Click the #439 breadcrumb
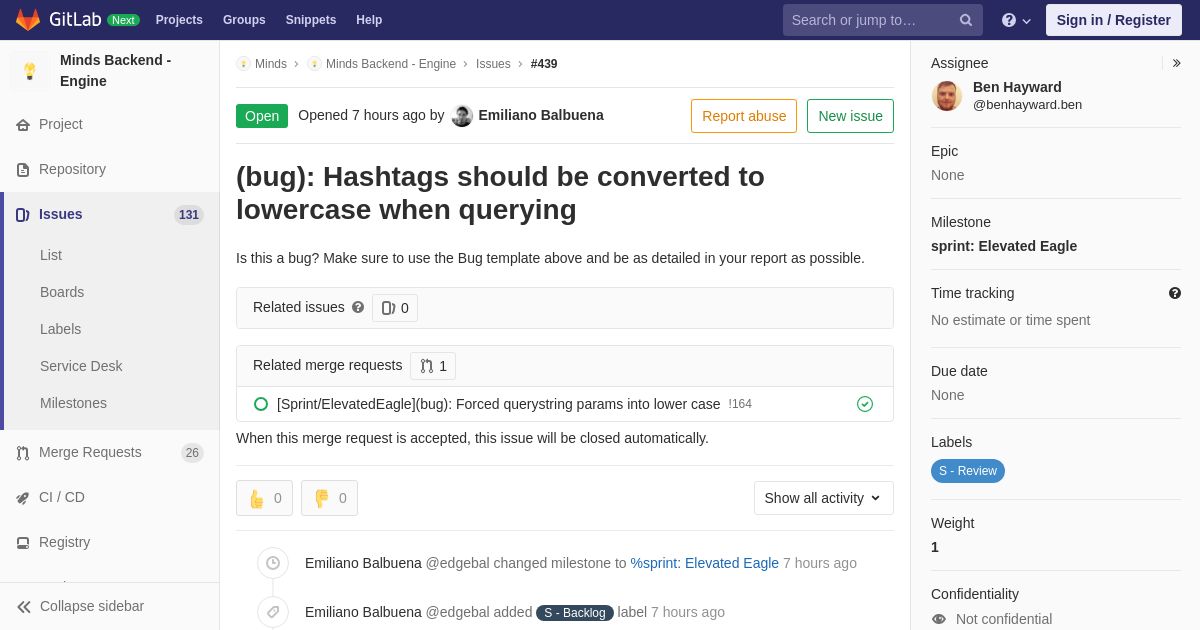This screenshot has width=1200, height=630. click(544, 64)
